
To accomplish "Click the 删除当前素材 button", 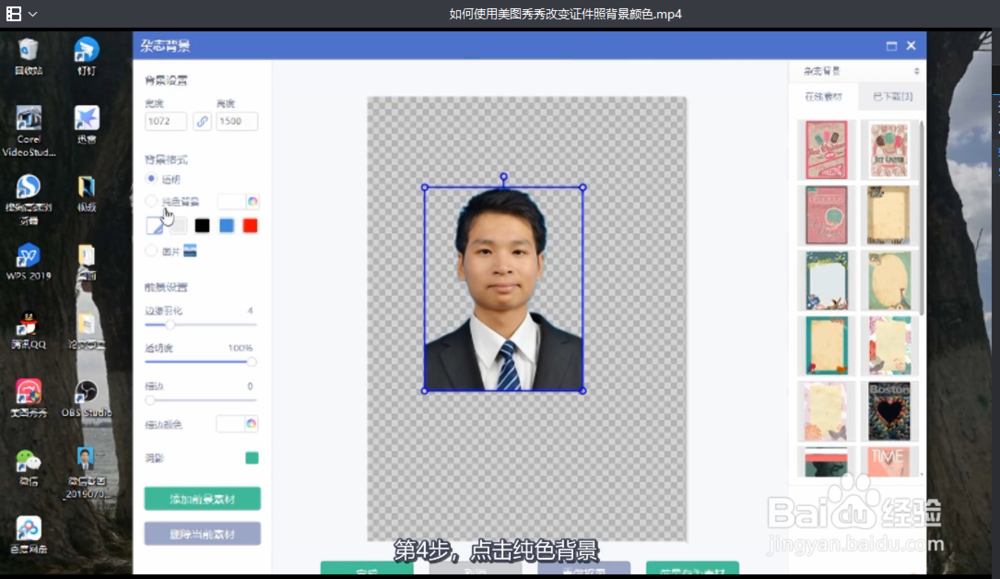I will [x=201, y=533].
